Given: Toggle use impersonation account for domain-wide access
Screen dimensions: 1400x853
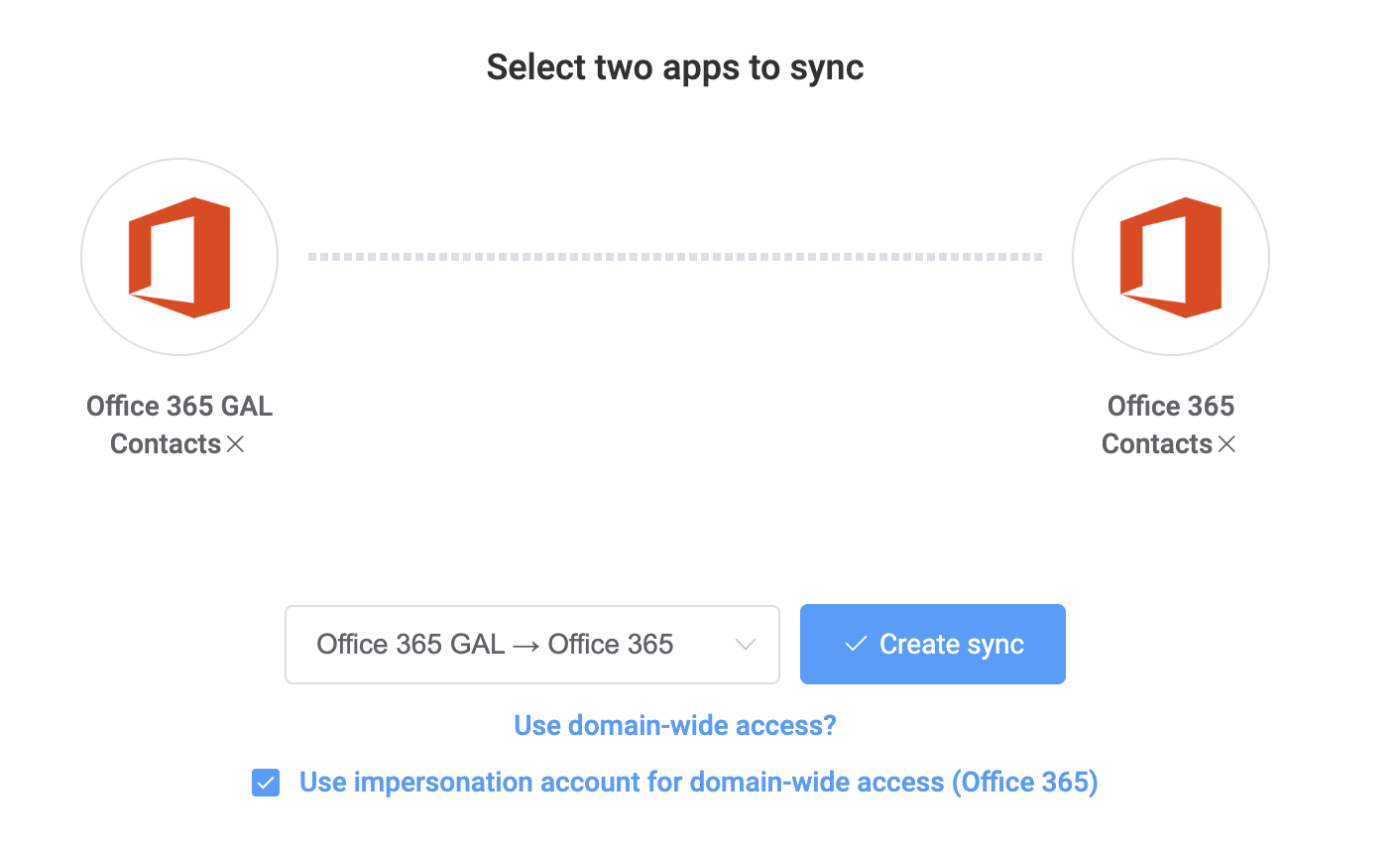Looking at the screenshot, I should click(x=265, y=783).
